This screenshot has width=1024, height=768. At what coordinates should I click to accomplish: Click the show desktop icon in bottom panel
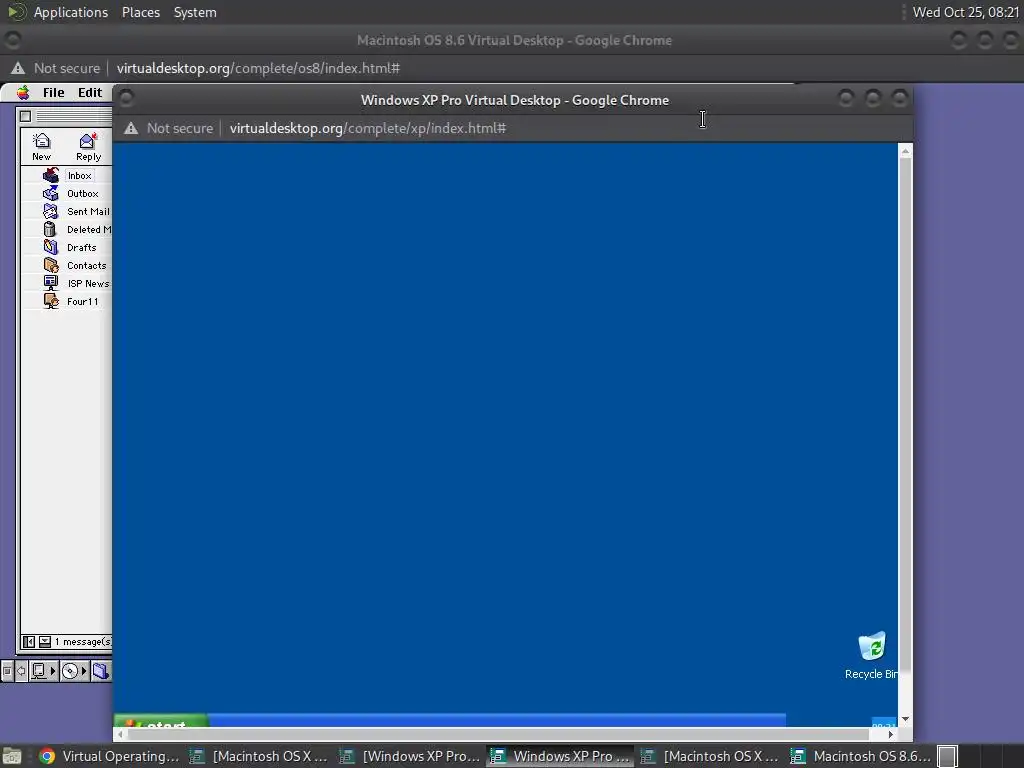[x=12, y=756]
